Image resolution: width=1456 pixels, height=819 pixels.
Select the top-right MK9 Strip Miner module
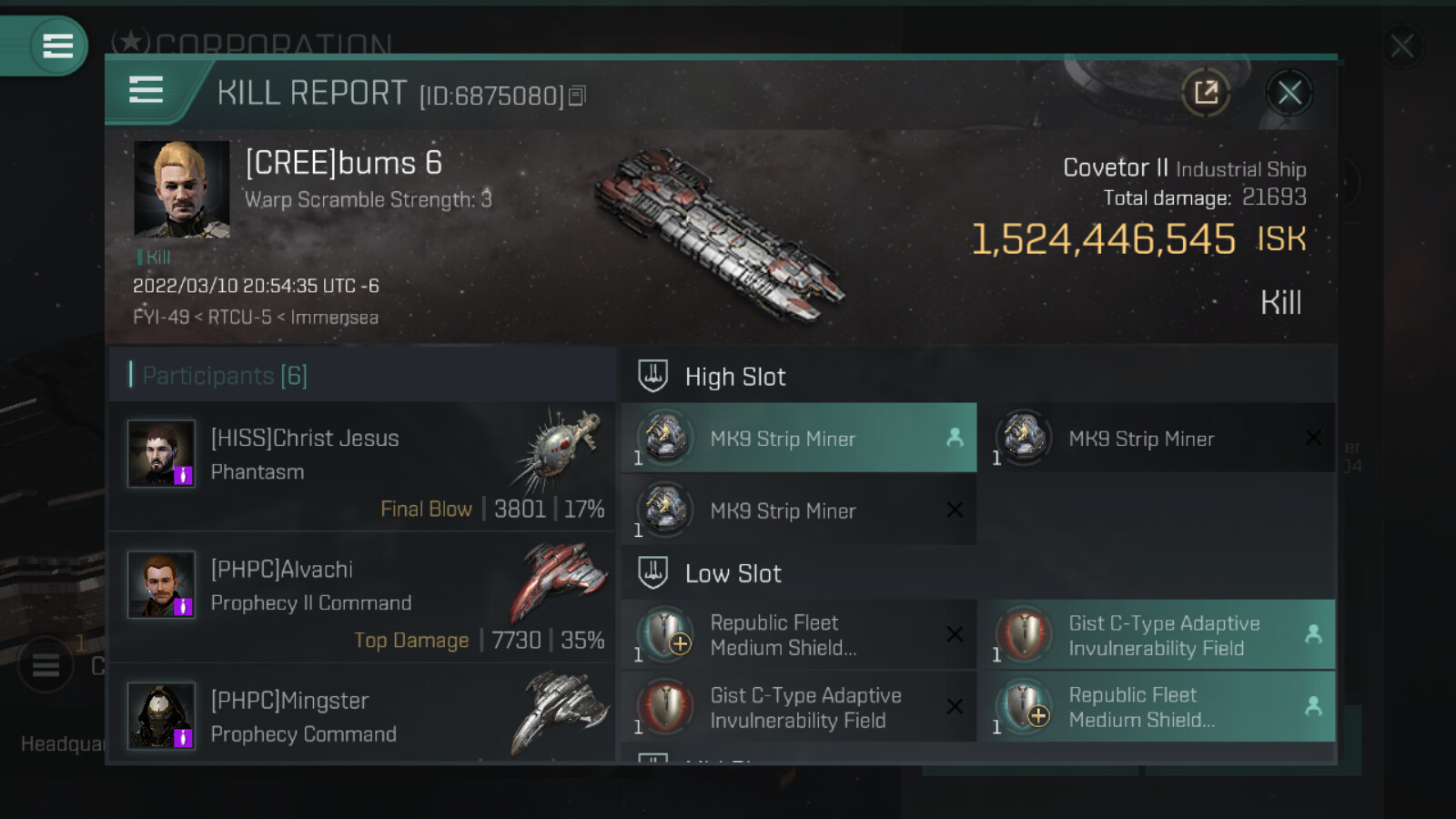pyautogui.click(x=1158, y=438)
